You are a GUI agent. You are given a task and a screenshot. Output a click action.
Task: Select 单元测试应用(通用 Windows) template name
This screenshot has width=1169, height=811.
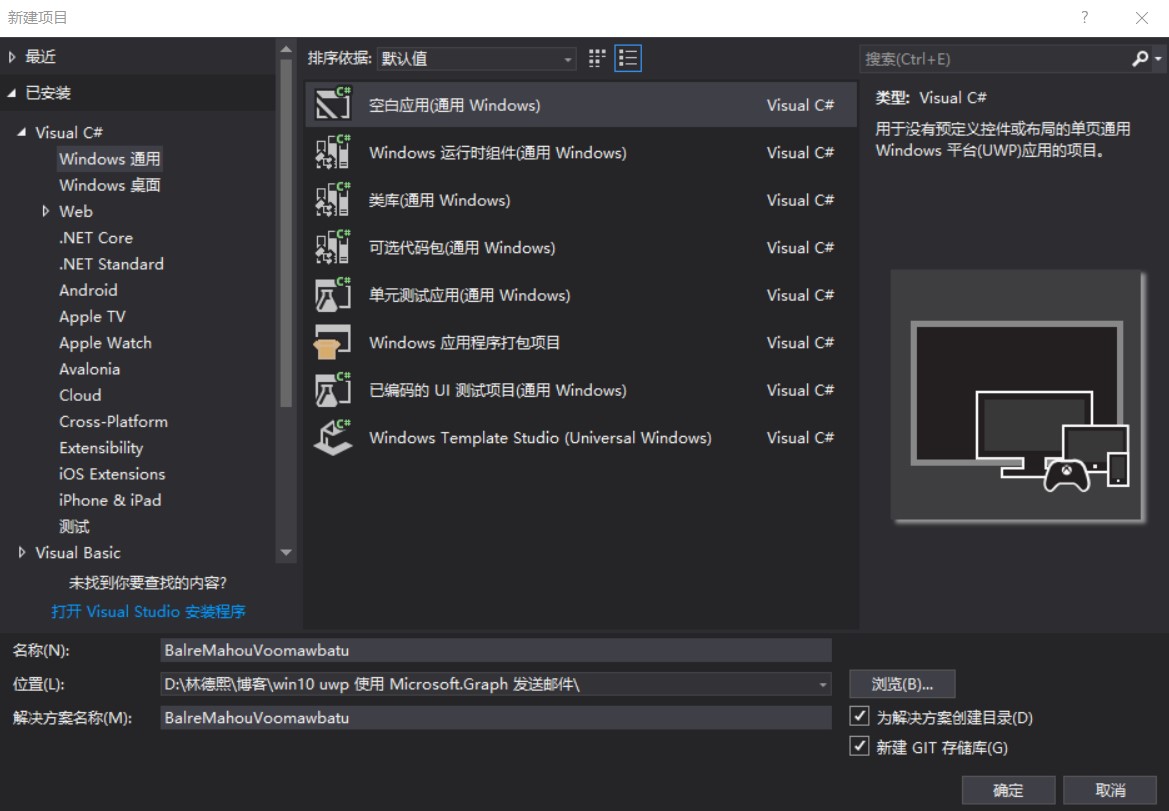click(469, 295)
